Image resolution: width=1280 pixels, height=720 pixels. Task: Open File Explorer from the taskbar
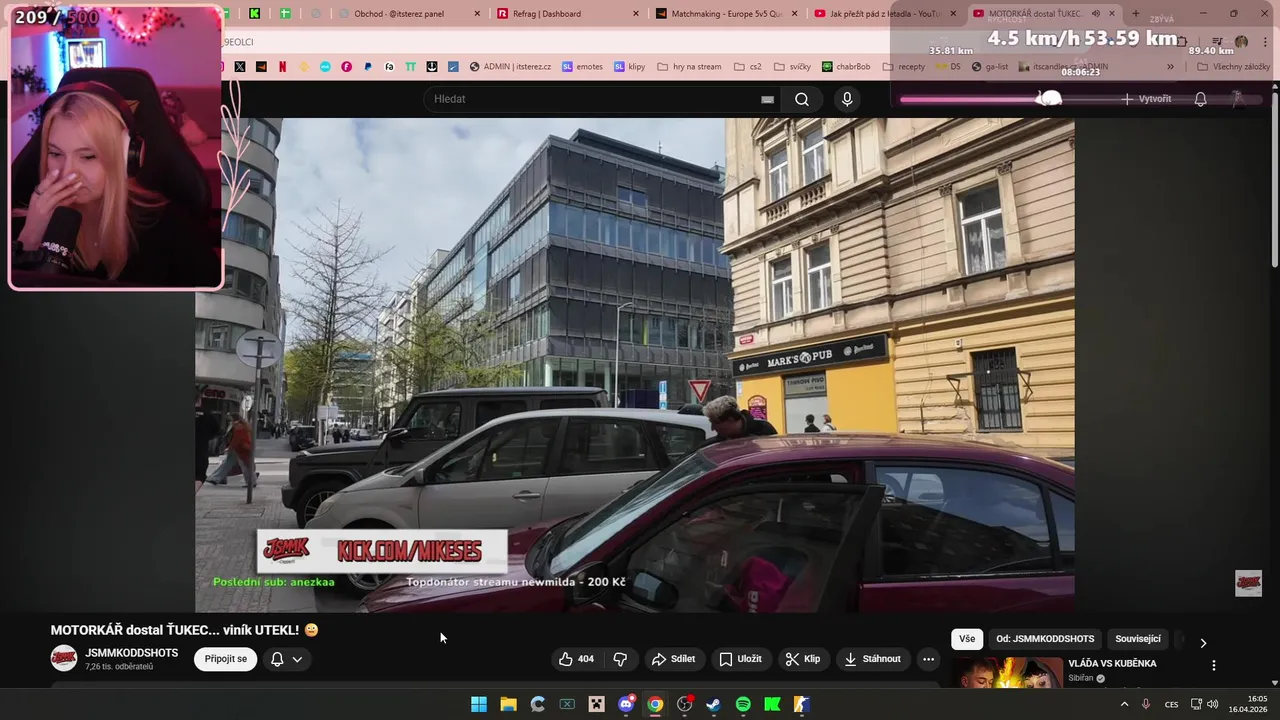(508, 704)
